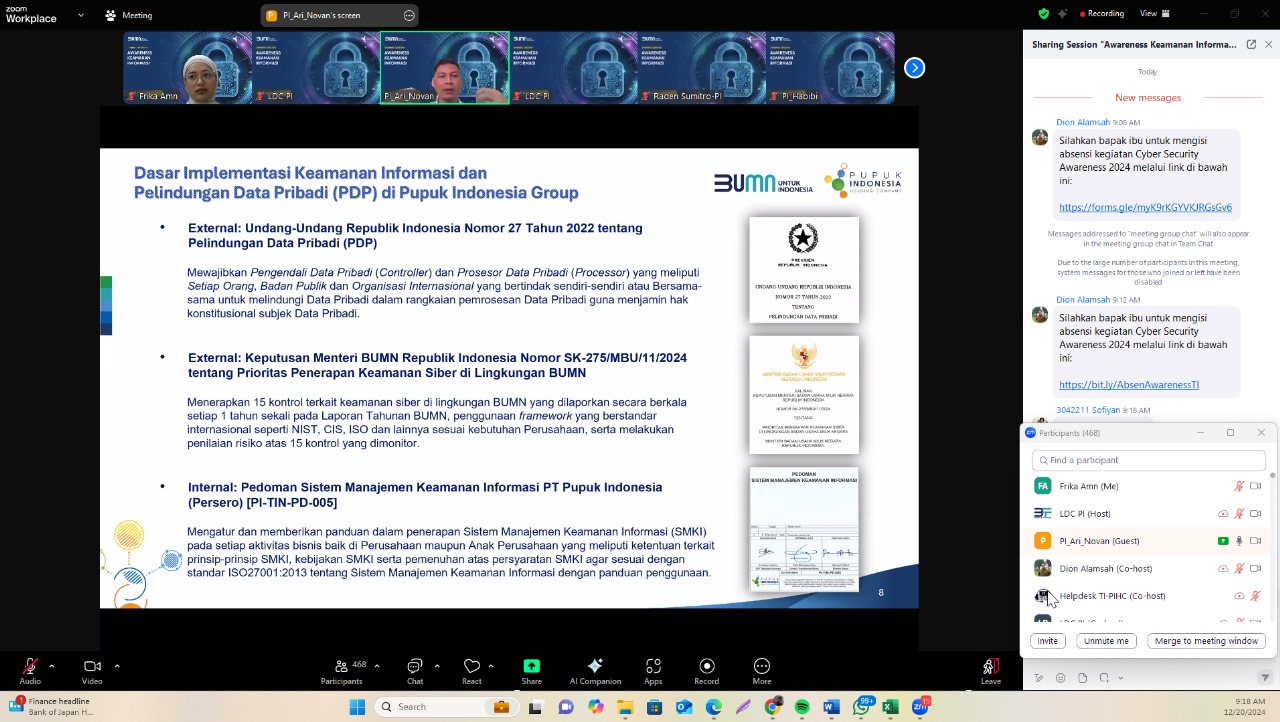
Task: Open the forms.gle attendance link
Action: (x=1145, y=207)
